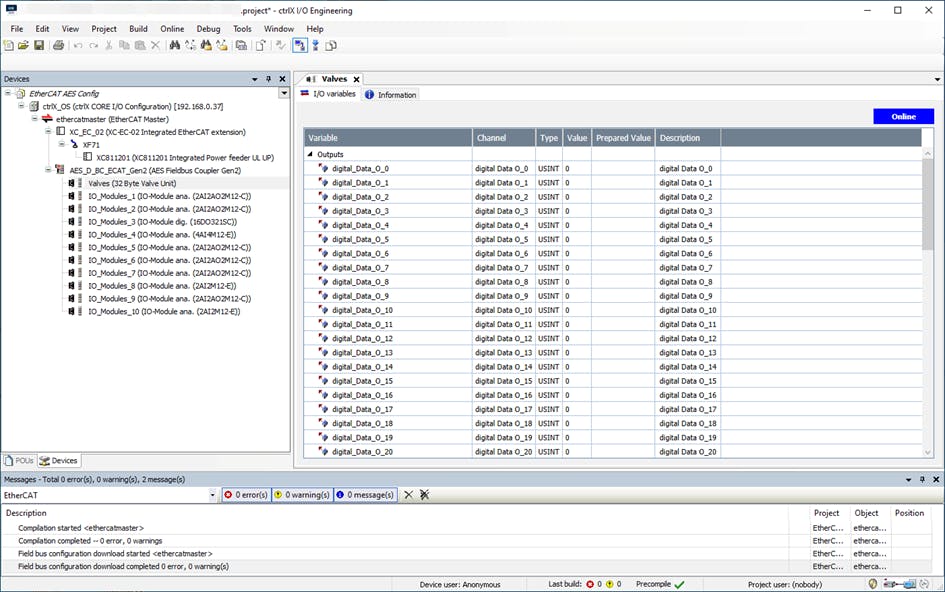
Task: Click the highlighted Login toolbar icon
Action: [300, 45]
